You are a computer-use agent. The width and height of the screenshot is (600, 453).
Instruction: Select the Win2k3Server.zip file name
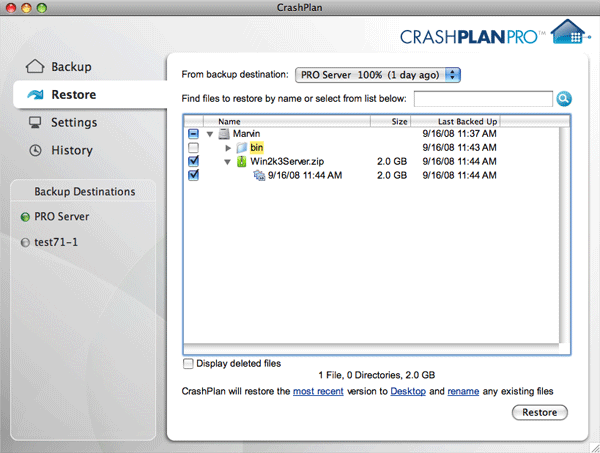click(x=287, y=161)
